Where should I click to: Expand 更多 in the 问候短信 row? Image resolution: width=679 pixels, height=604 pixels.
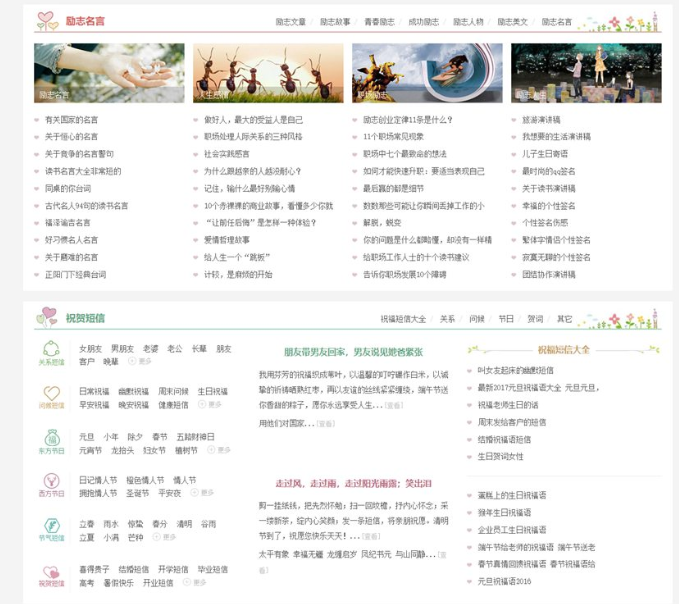pyautogui.click(x=210, y=404)
